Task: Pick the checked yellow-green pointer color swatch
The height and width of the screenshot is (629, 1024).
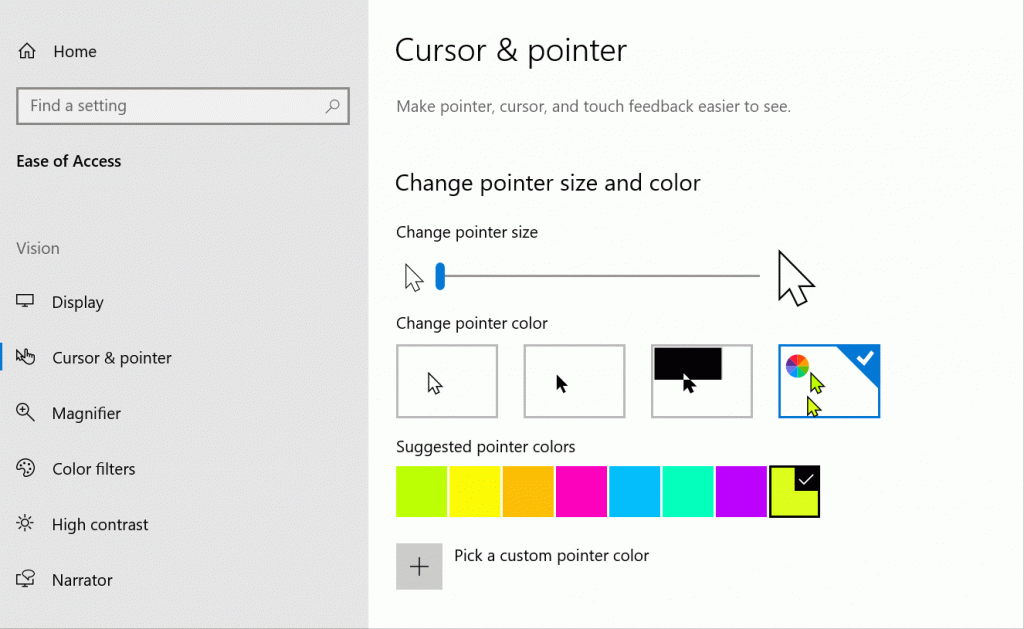Action: pos(794,491)
